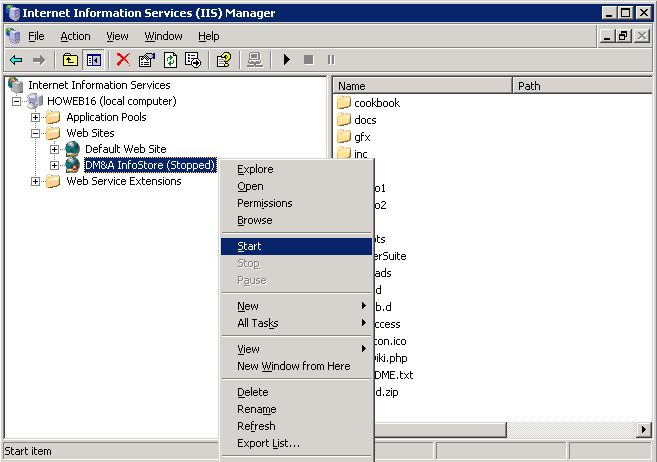Click the docs folder icon

(x=344, y=119)
